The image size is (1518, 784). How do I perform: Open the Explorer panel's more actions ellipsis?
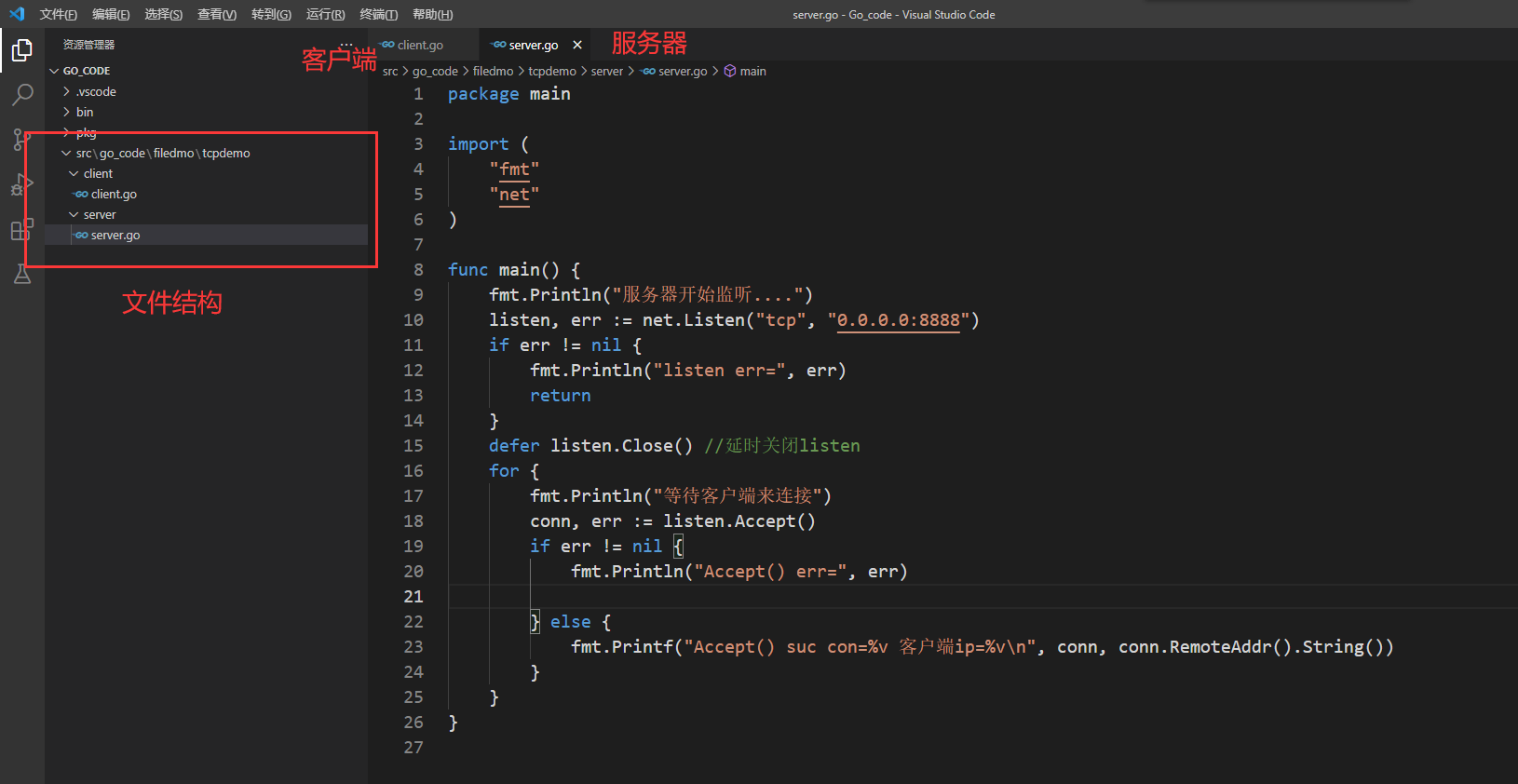tap(346, 45)
